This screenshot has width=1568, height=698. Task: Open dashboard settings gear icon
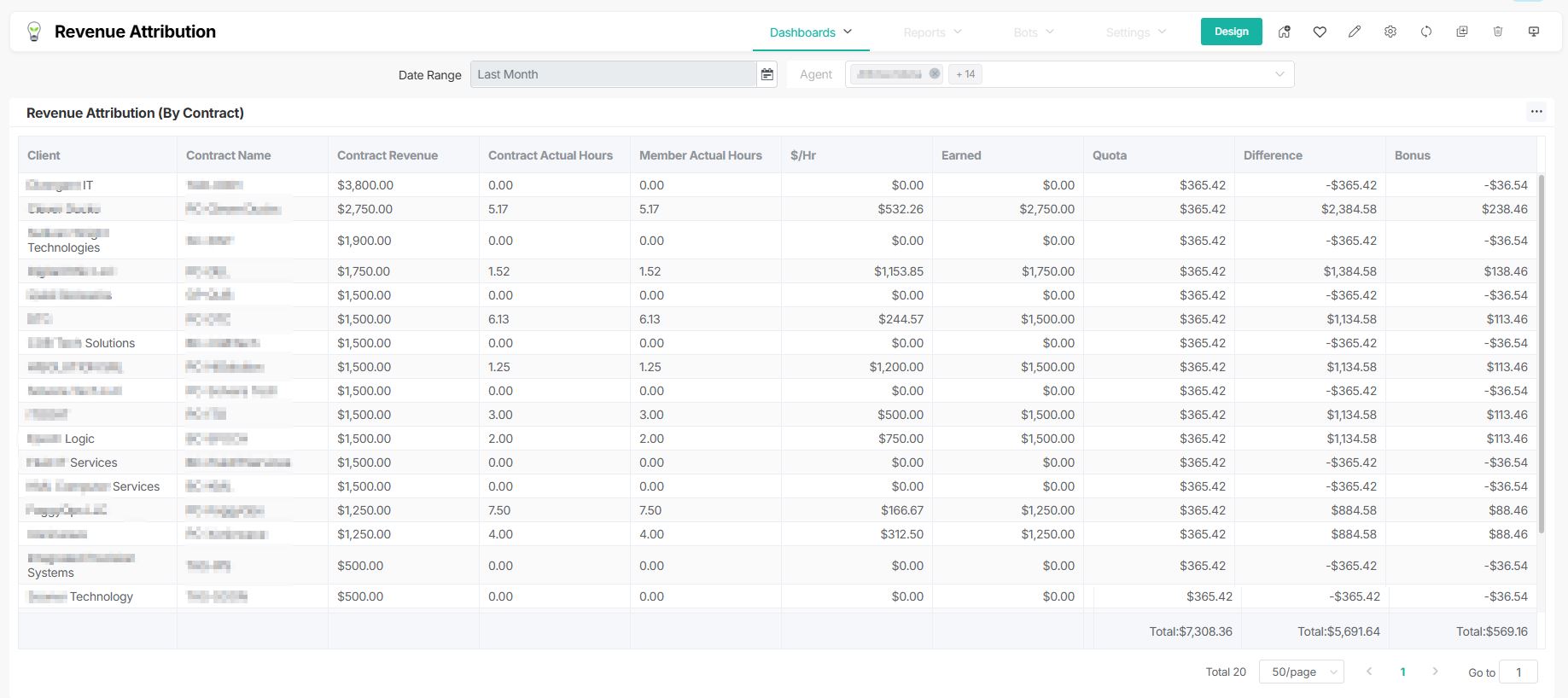click(x=1390, y=32)
